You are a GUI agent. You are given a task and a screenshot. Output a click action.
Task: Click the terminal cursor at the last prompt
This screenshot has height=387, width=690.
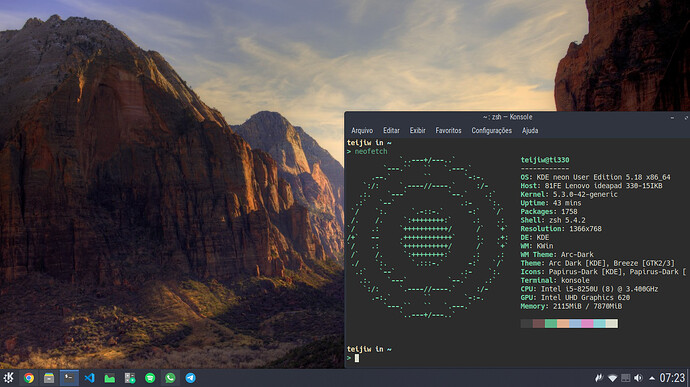357,358
